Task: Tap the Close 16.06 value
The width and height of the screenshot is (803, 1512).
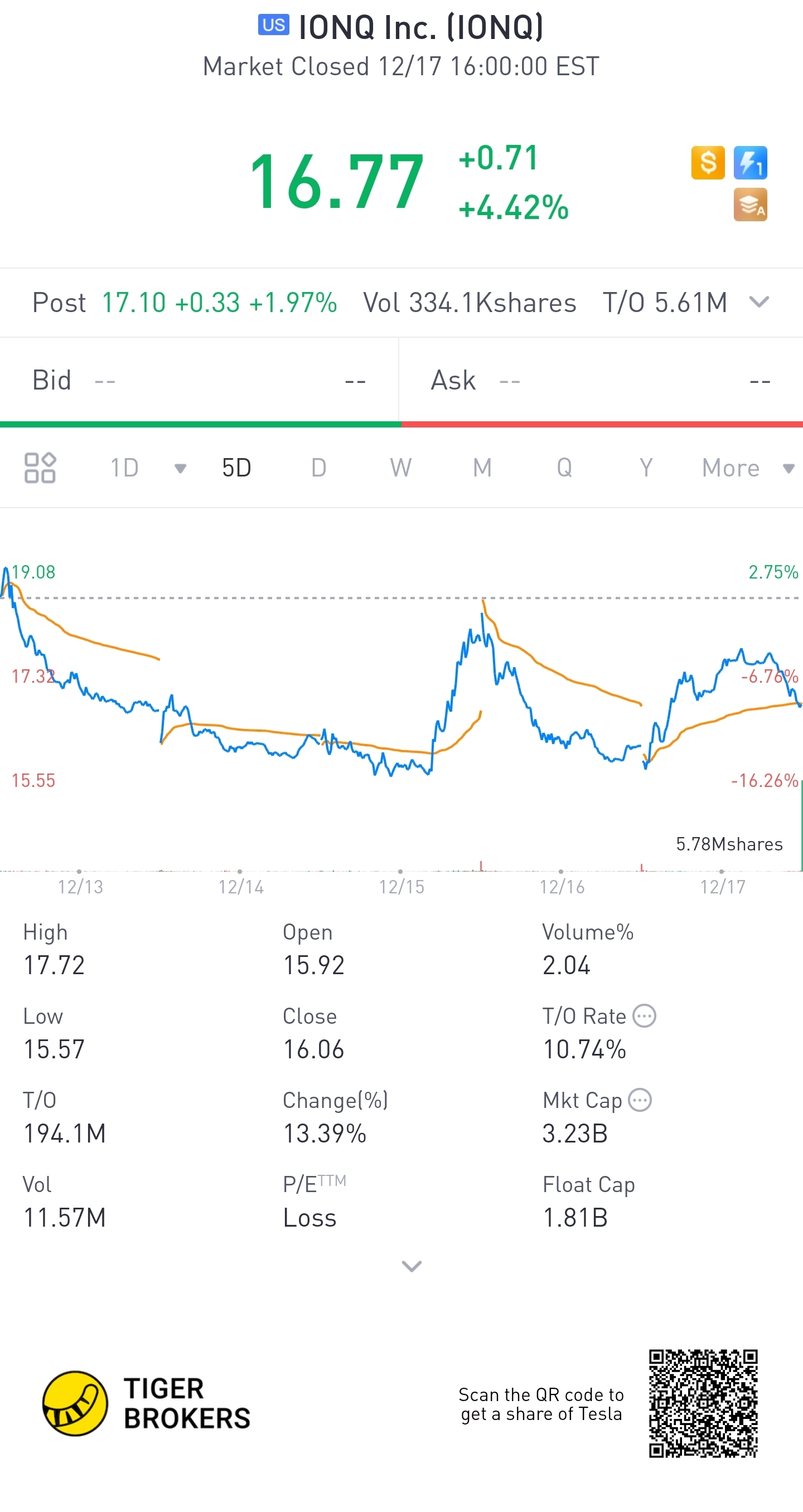Action: (314, 1049)
